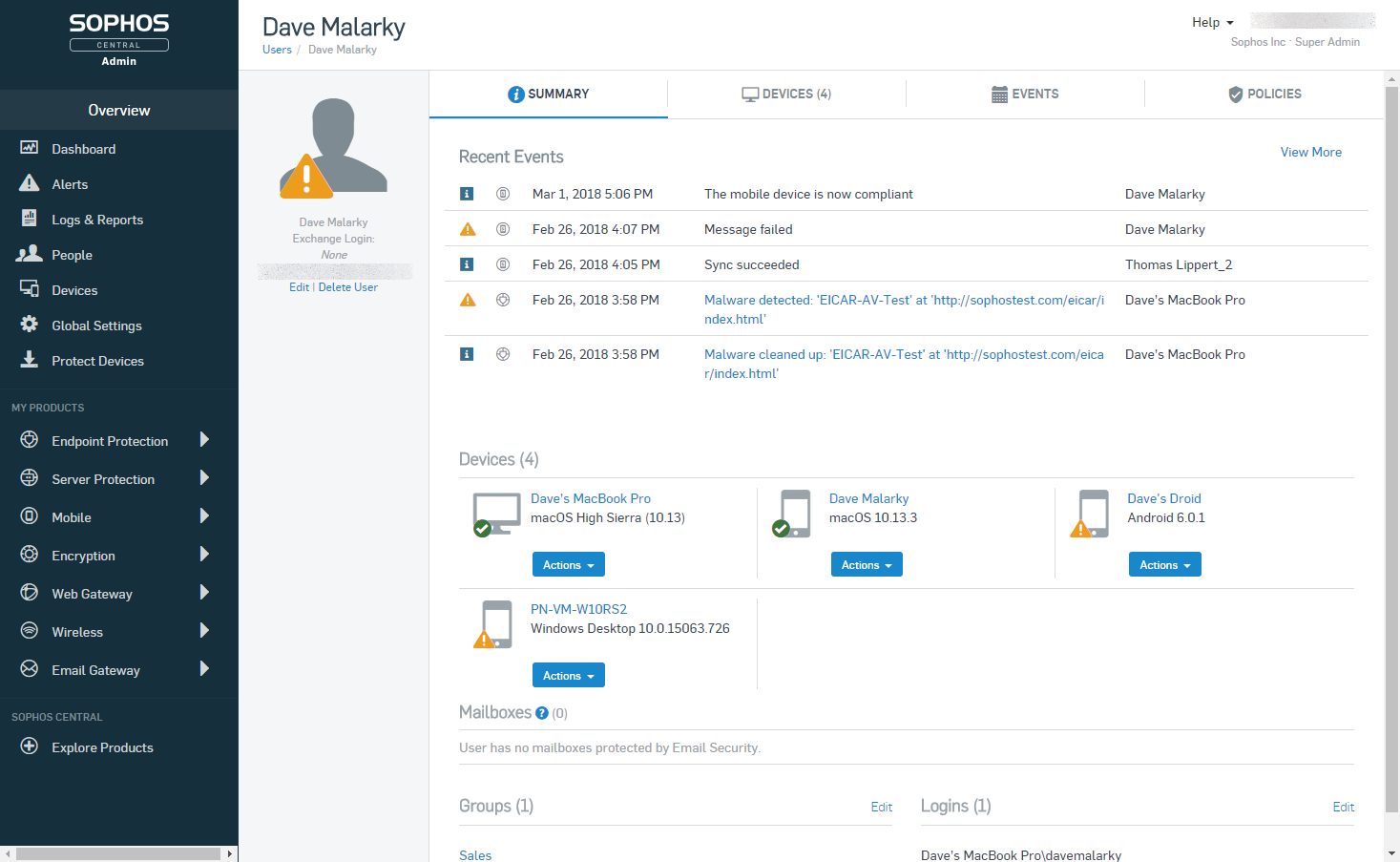The height and width of the screenshot is (862, 1400).
Task: Expand the Endpoint Protection submenu arrow
Action: [204, 440]
